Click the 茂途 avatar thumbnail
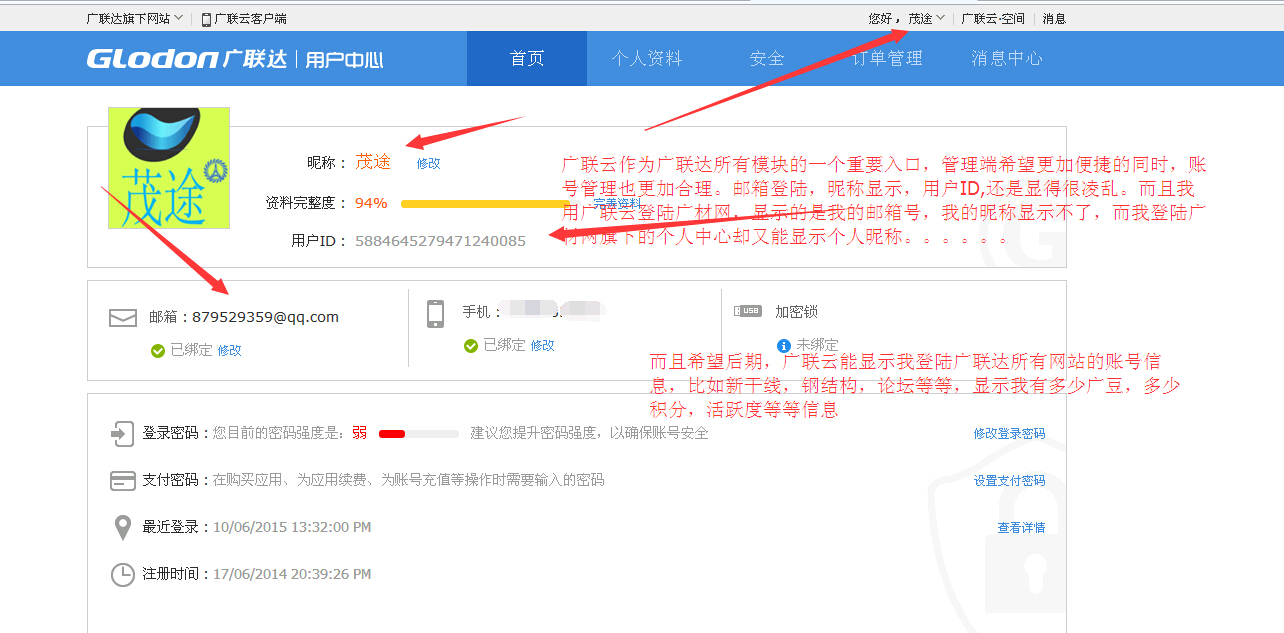The height and width of the screenshot is (633, 1284). click(x=168, y=167)
